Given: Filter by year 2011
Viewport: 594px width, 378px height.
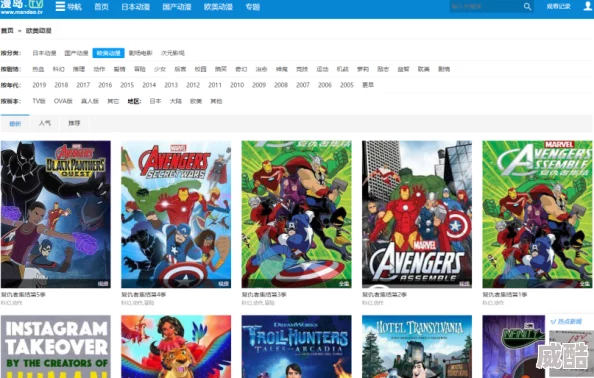Looking at the screenshot, I should point(215,85).
